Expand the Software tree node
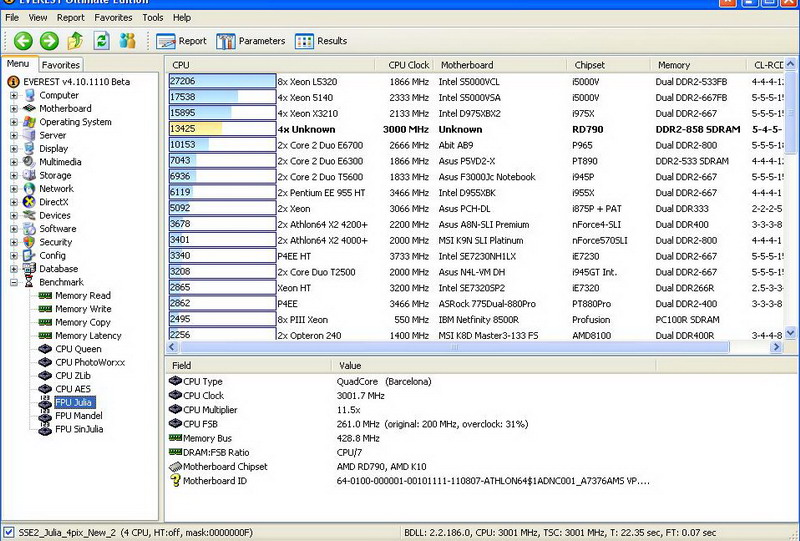 [x=14, y=229]
